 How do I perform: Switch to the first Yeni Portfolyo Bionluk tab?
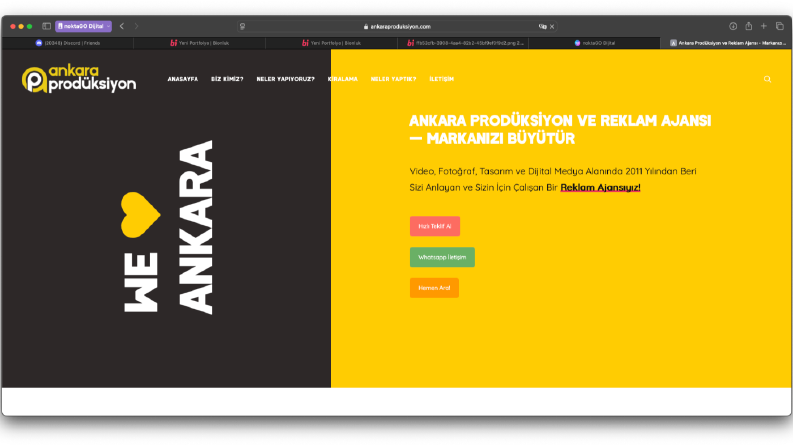point(199,43)
